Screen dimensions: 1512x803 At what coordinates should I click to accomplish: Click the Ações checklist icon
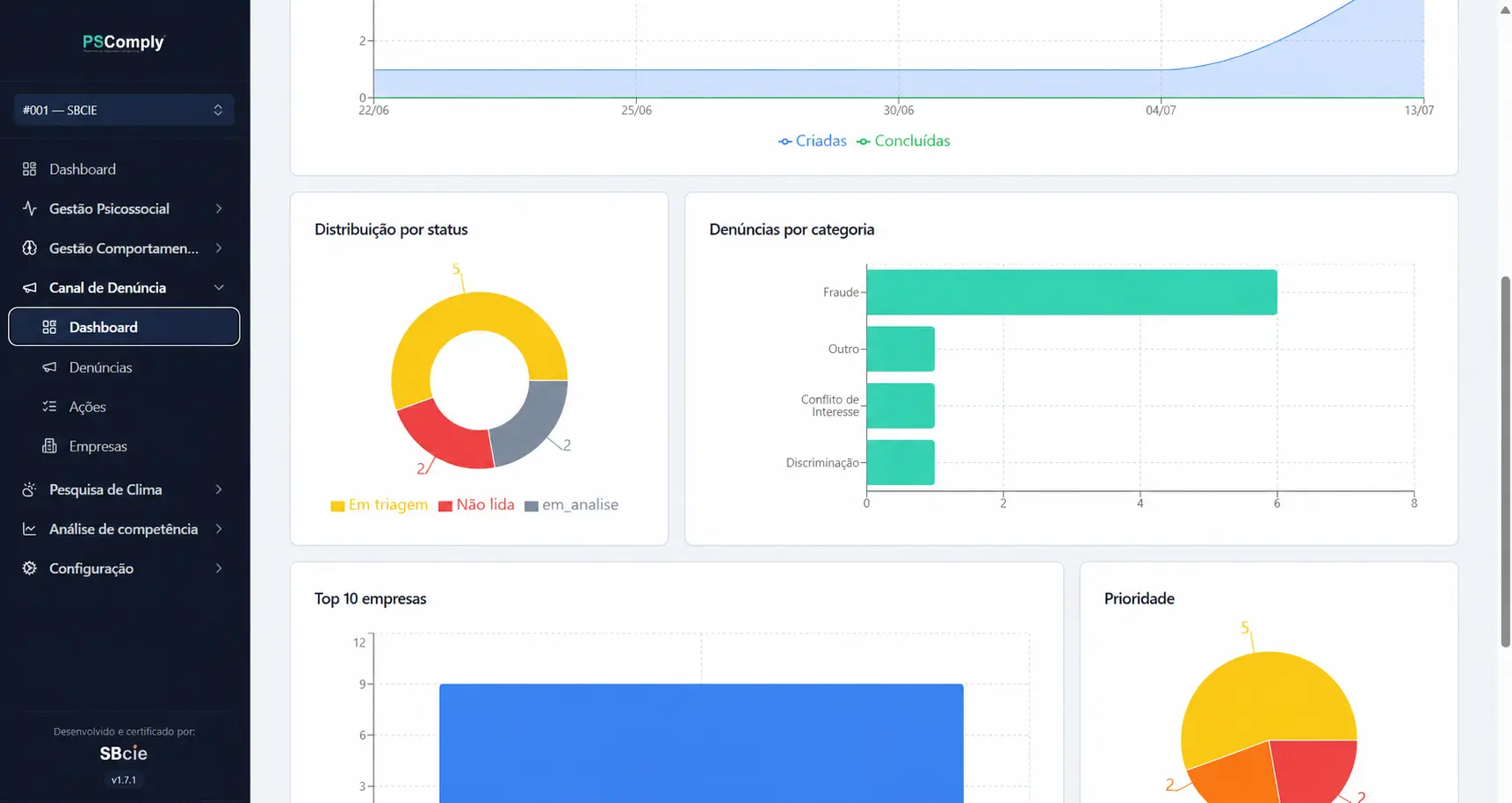[x=49, y=407]
